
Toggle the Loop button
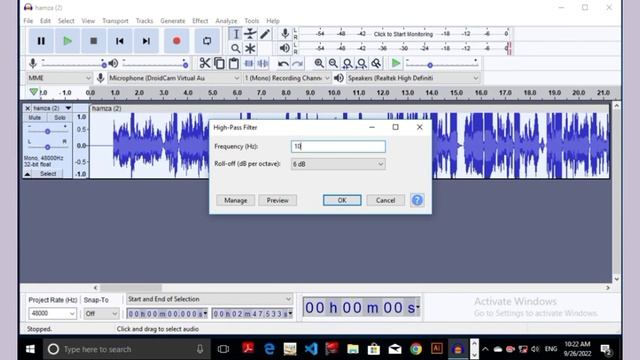pyautogui.click(x=207, y=41)
